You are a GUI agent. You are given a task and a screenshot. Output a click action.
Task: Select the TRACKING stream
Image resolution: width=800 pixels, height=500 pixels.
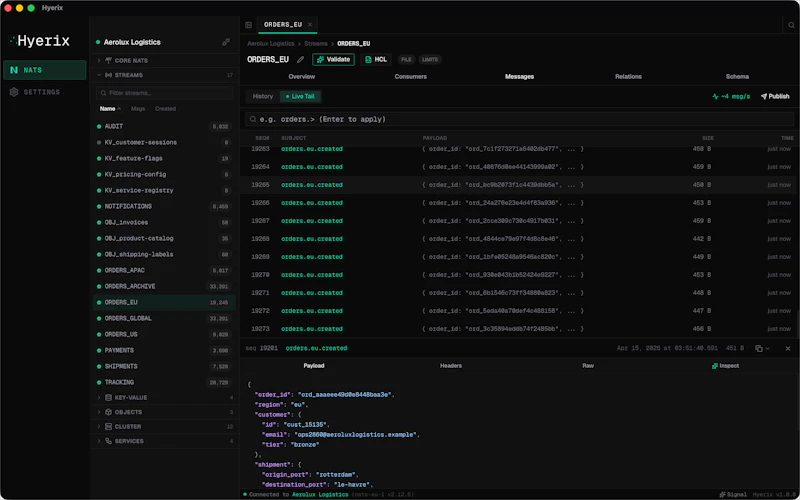[164, 382]
